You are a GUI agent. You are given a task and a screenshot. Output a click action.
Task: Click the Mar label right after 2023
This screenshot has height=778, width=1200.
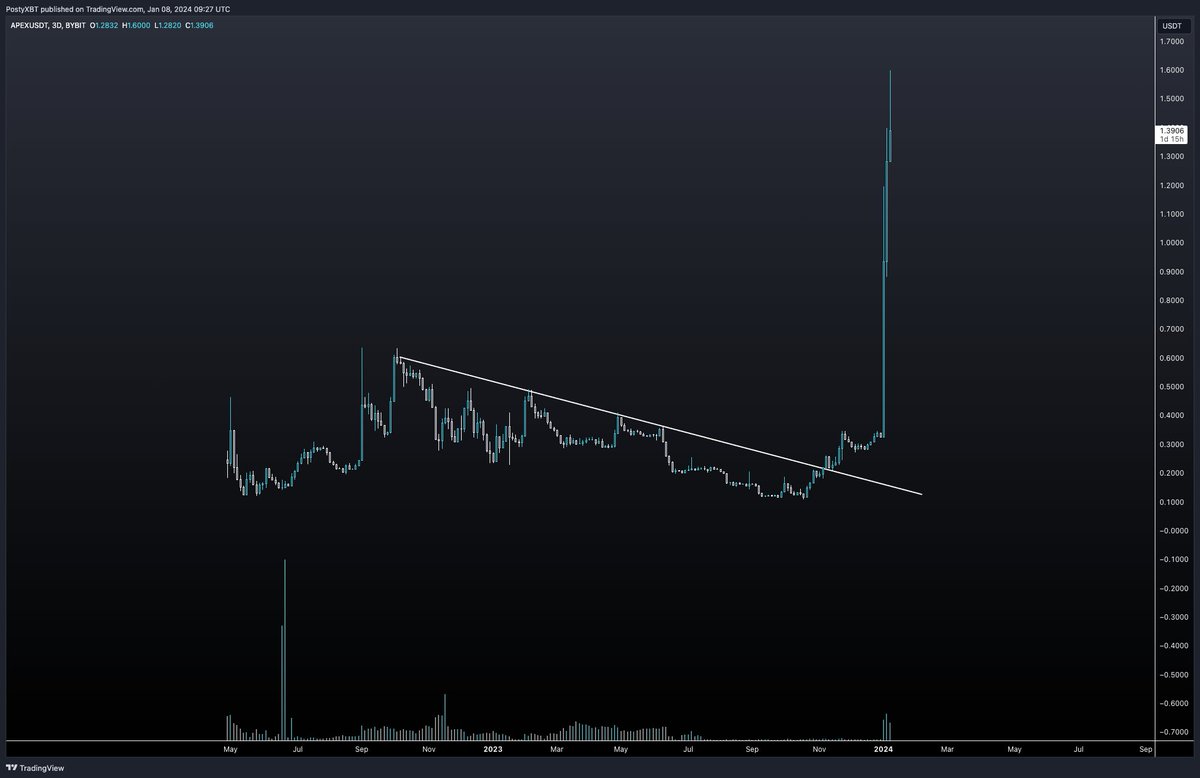click(557, 748)
